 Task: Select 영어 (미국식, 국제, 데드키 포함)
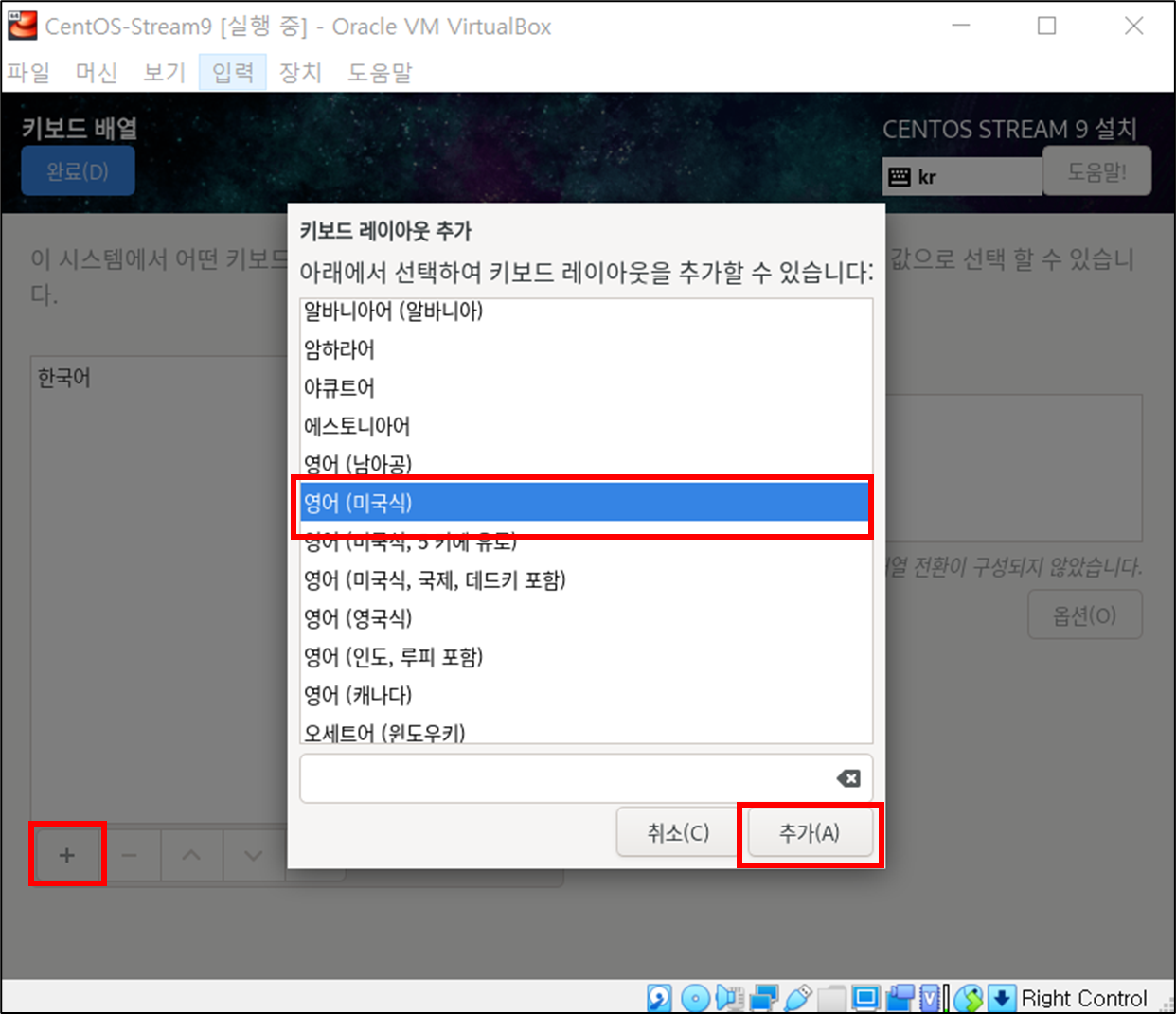point(586,579)
